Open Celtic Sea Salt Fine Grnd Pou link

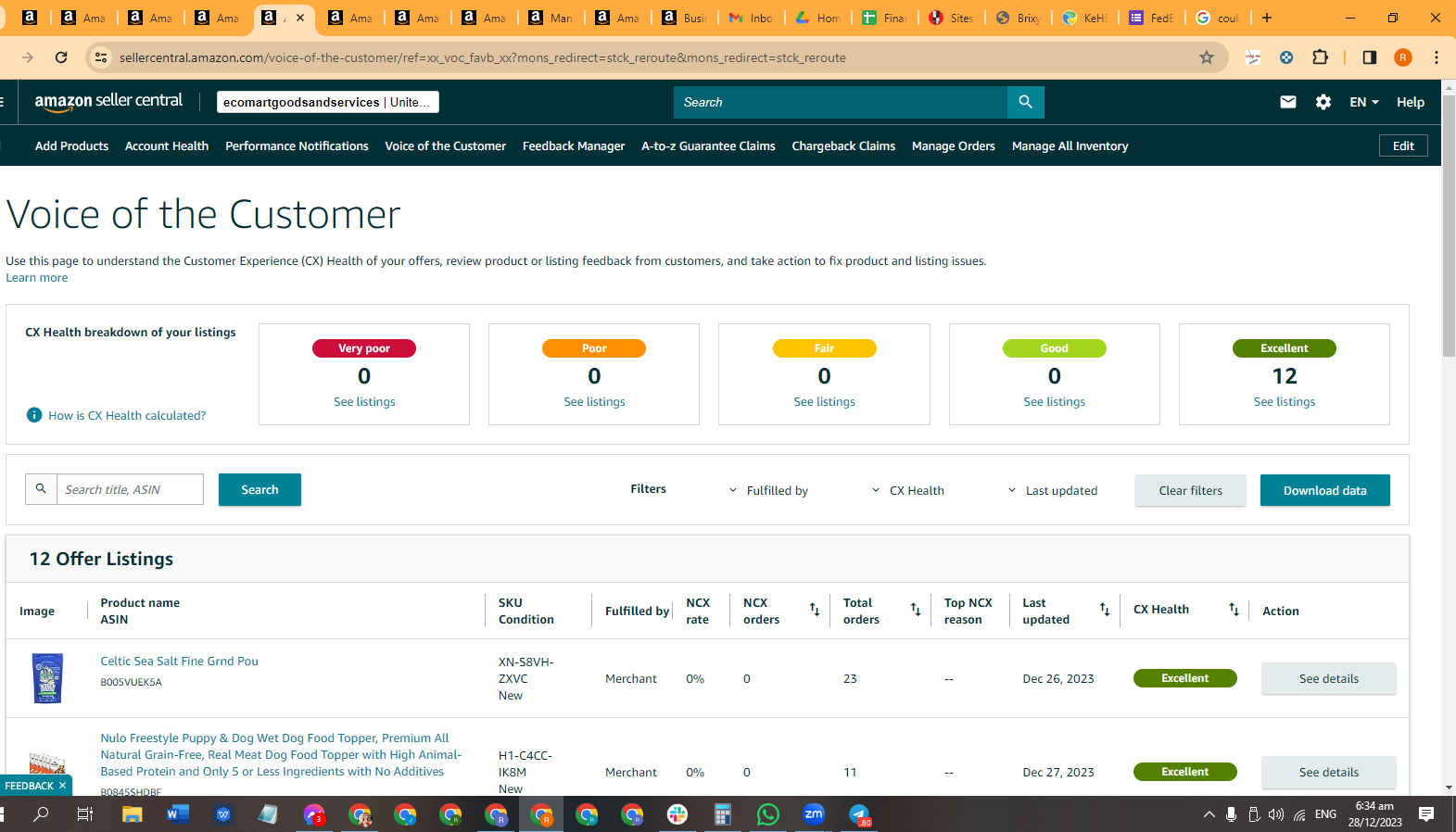[x=179, y=661]
